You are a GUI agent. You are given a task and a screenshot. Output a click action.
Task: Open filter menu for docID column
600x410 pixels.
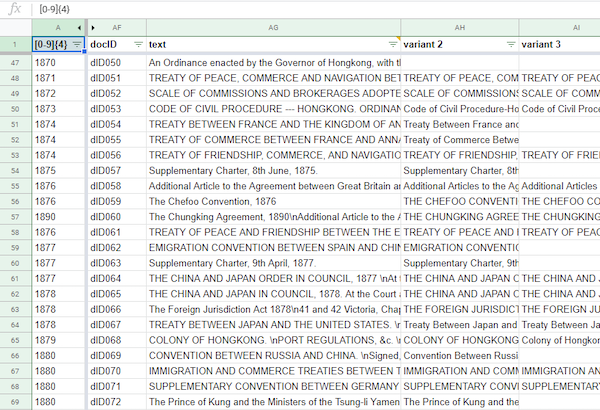click(138, 44)
